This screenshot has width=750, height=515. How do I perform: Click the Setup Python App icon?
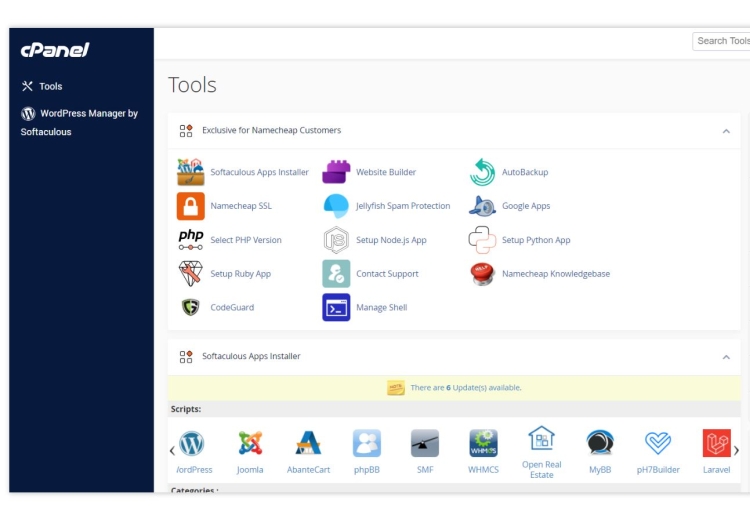[x=482, y=240]
